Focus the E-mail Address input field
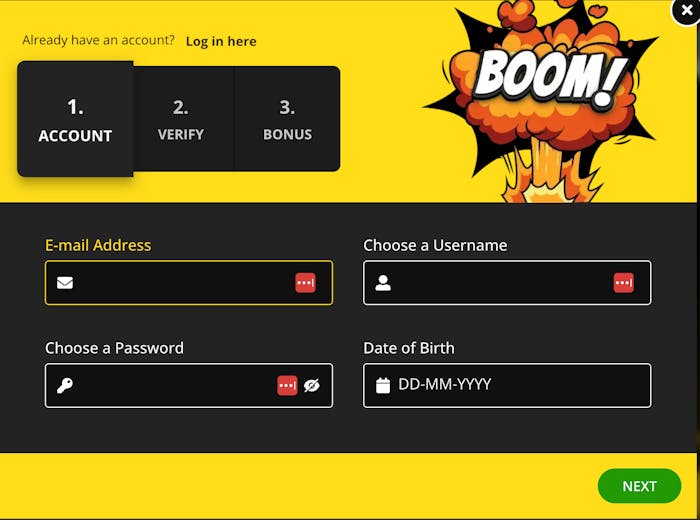 (180, 283)
